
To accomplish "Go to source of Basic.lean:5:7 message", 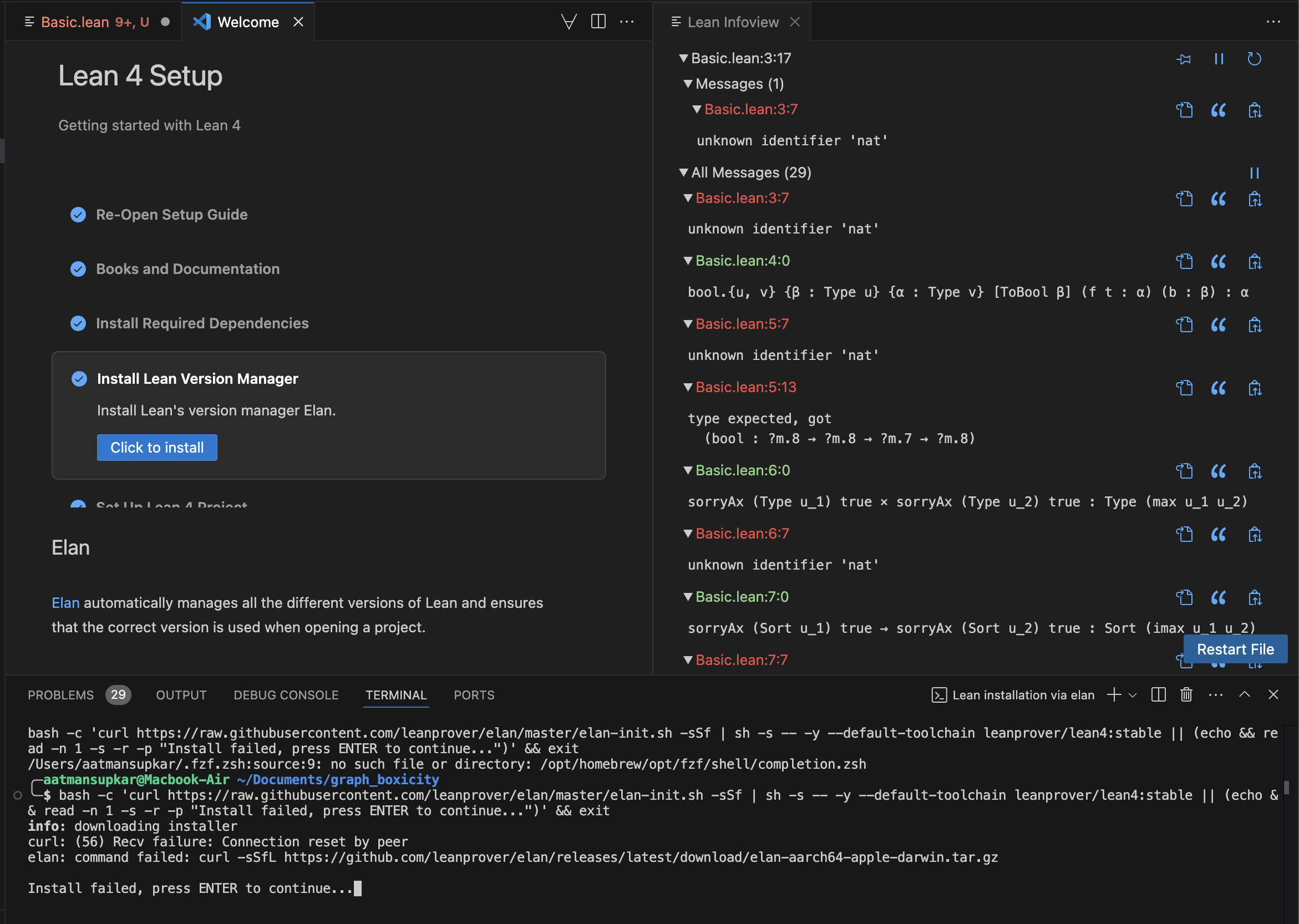I will tap(1184, 324).
